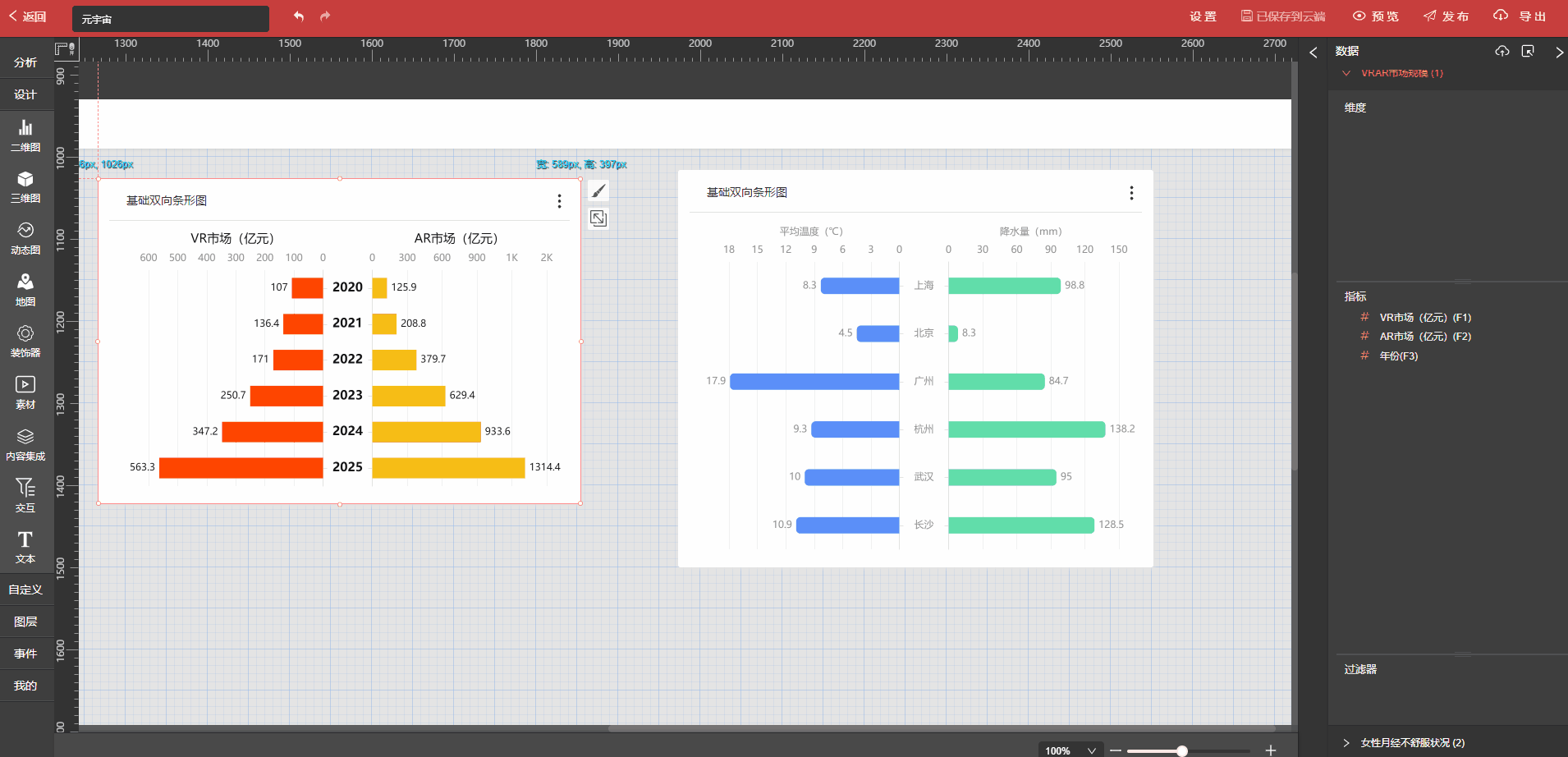
Task: Open the 装饰器 decorator panel
Action: 25,342
